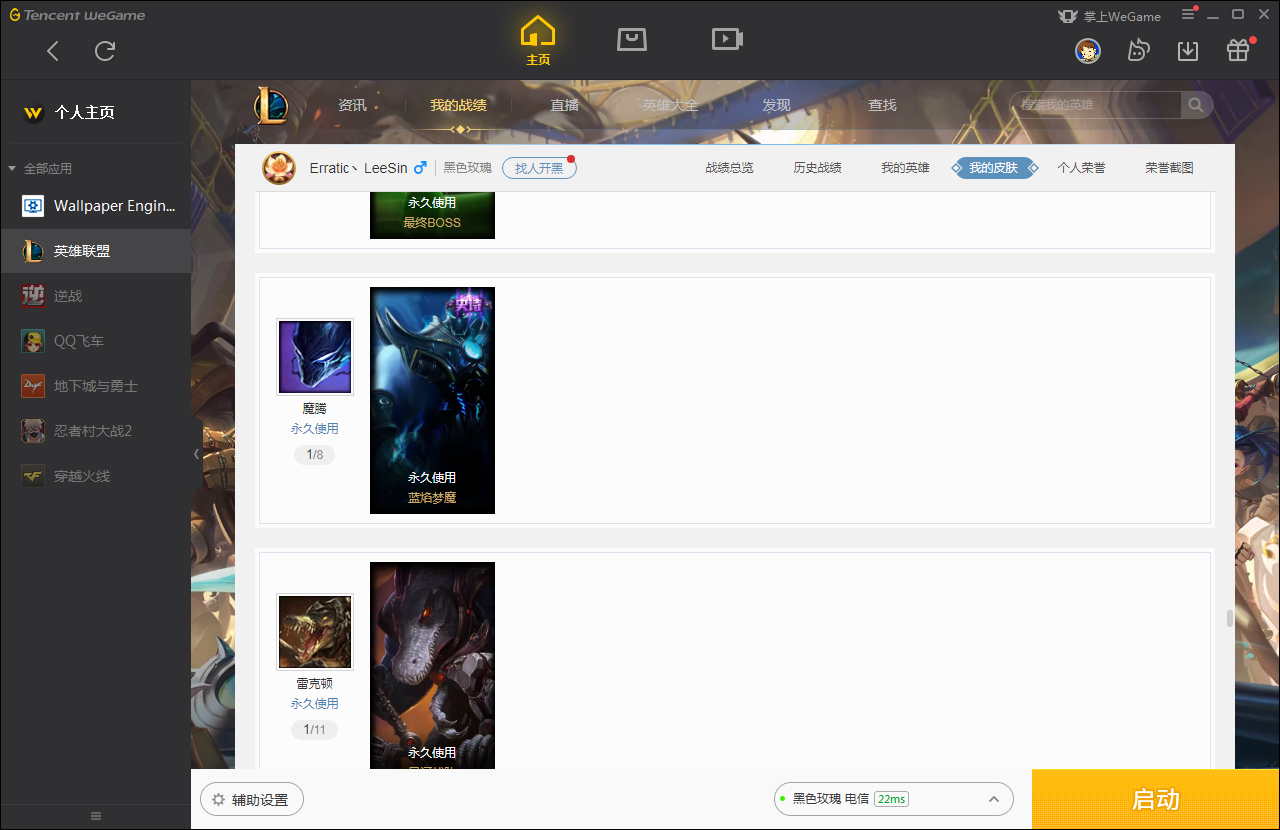Open the 查找 tab
Image resolution: width=1280 pixels, height=830 pixels.
(882, 105)
